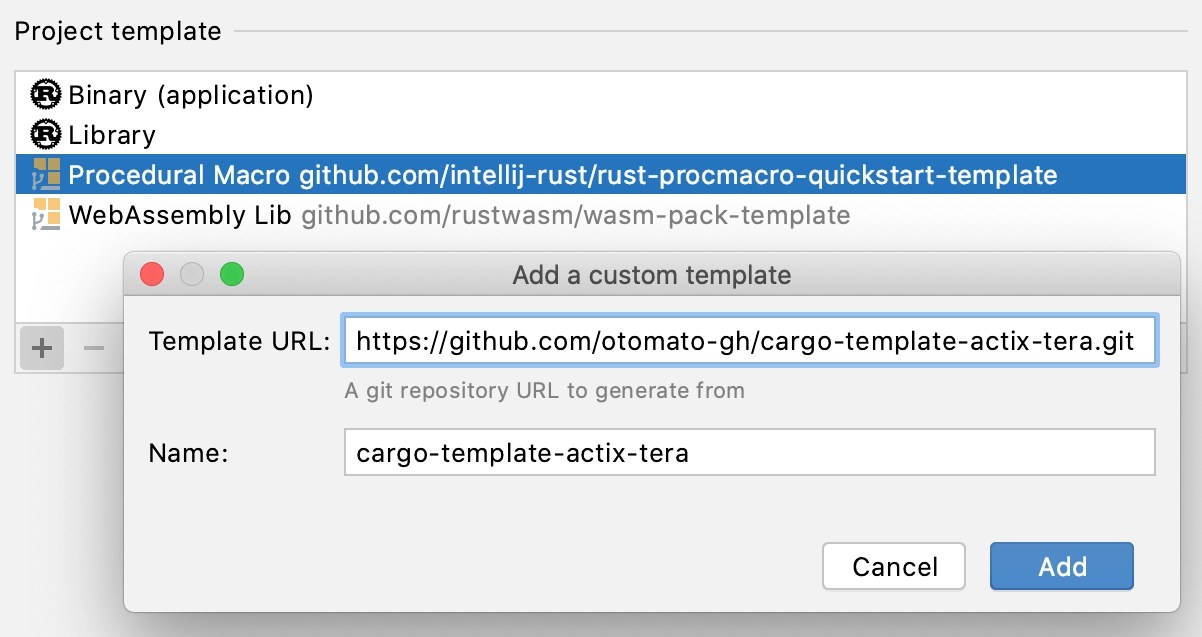Select the Procedural Macro template entry

tap(180, 175)
